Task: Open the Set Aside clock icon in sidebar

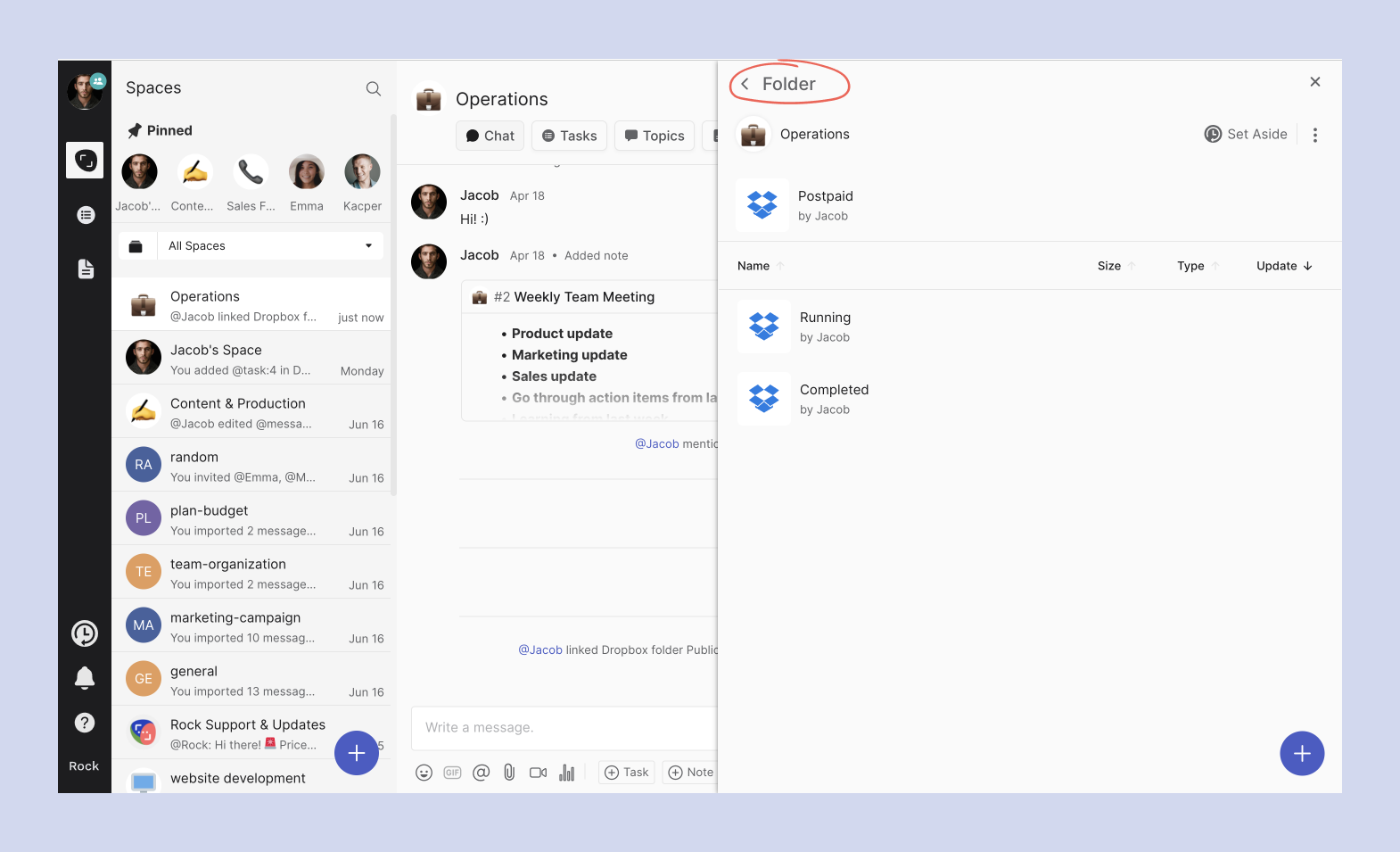Action: 85,633
